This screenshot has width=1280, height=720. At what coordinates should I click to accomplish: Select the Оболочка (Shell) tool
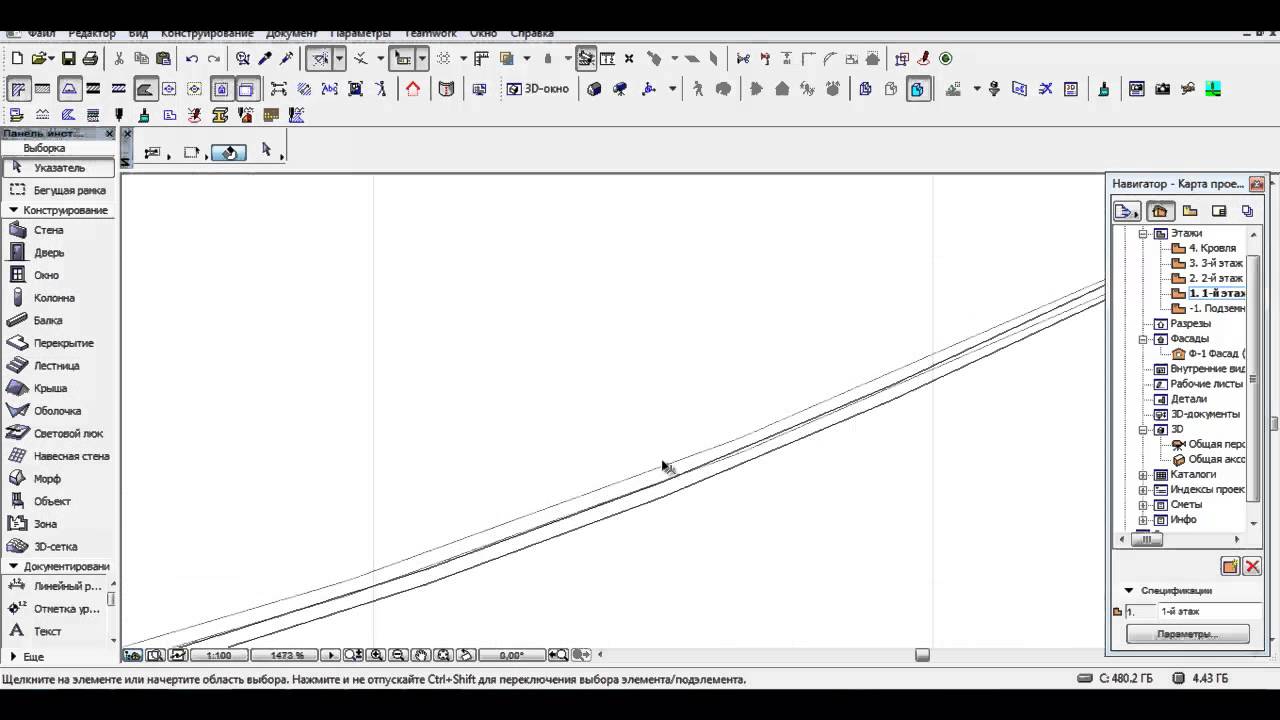click(58, 411)
